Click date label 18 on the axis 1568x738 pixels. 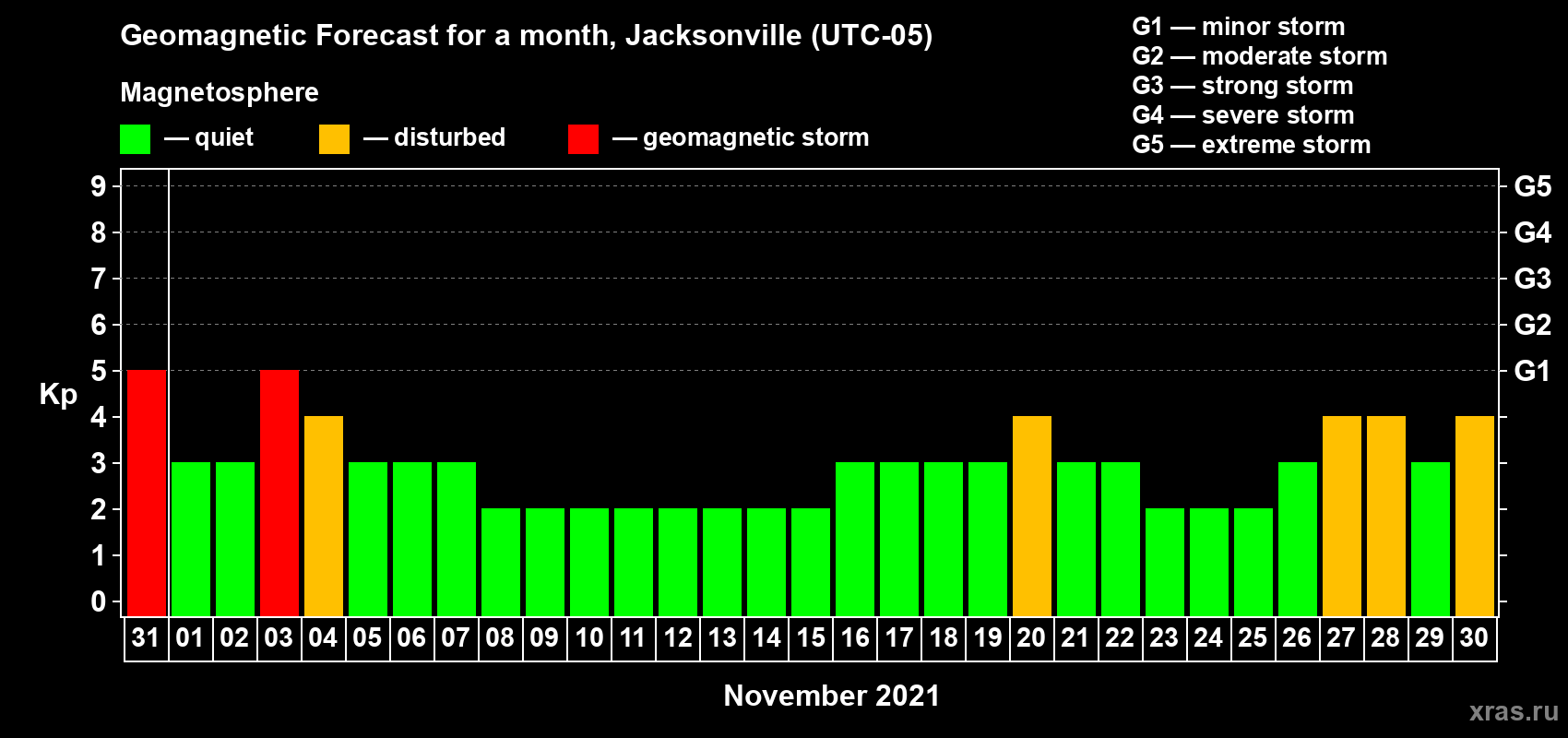[x=943, y=637]
